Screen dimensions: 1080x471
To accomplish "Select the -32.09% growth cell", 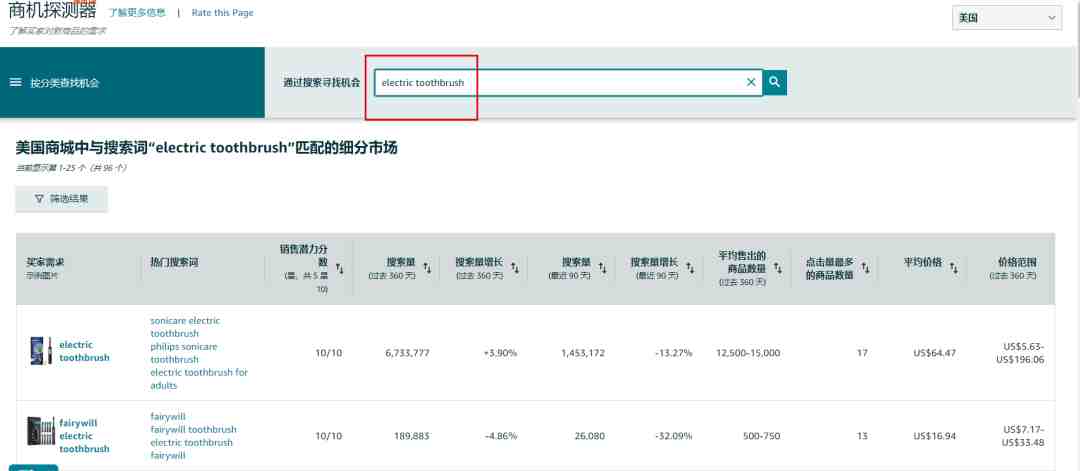I will coord(674,437).
